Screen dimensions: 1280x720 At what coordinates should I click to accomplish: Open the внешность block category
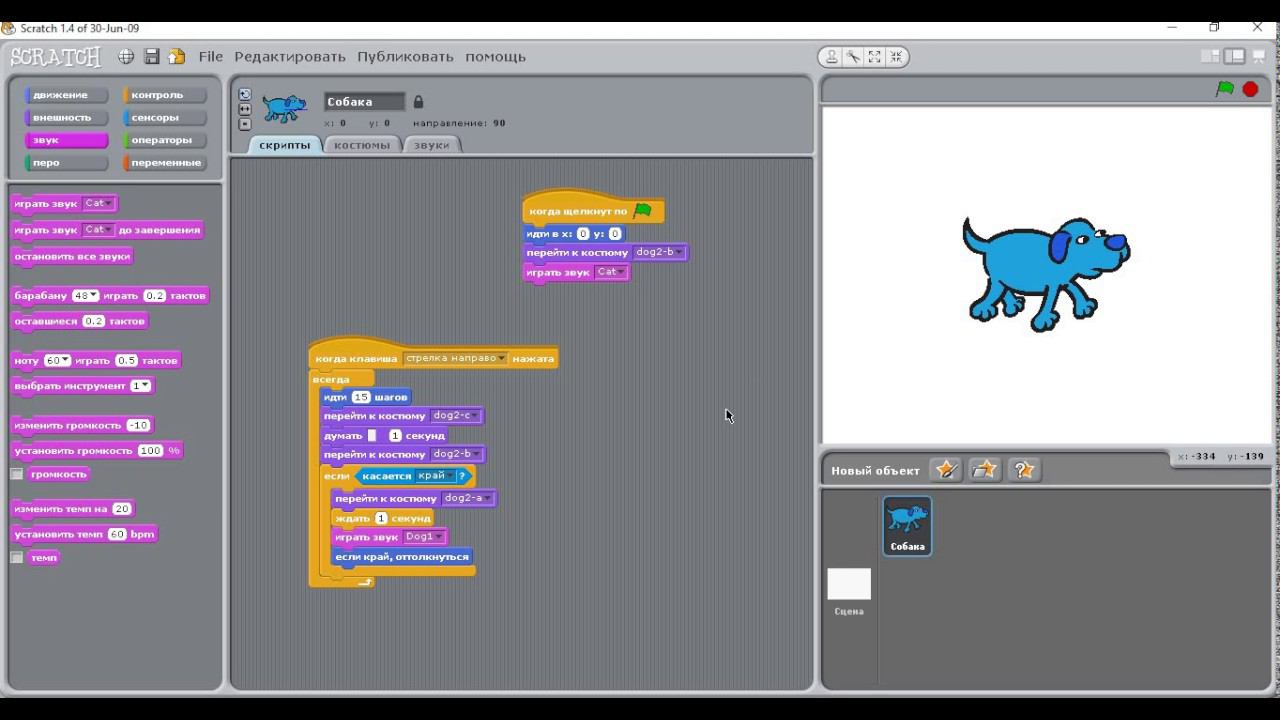(66, 118)
